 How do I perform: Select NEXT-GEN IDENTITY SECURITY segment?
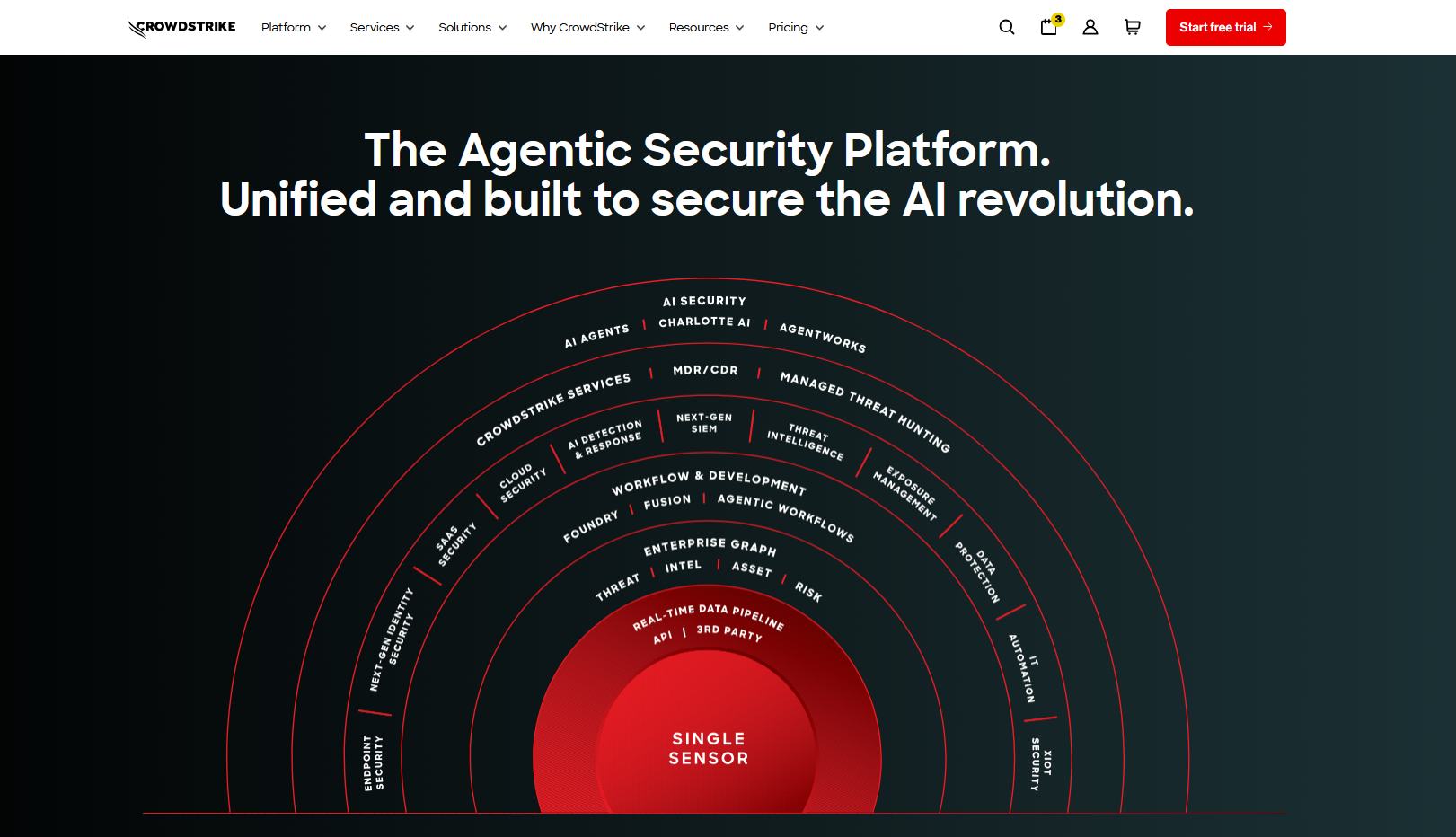tap(392, 639)
